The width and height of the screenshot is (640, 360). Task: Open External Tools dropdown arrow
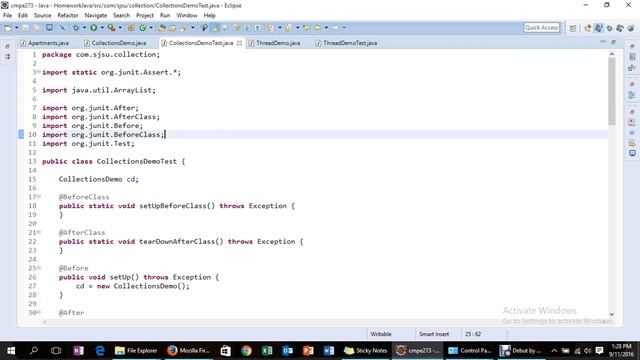tap(120, 28)
